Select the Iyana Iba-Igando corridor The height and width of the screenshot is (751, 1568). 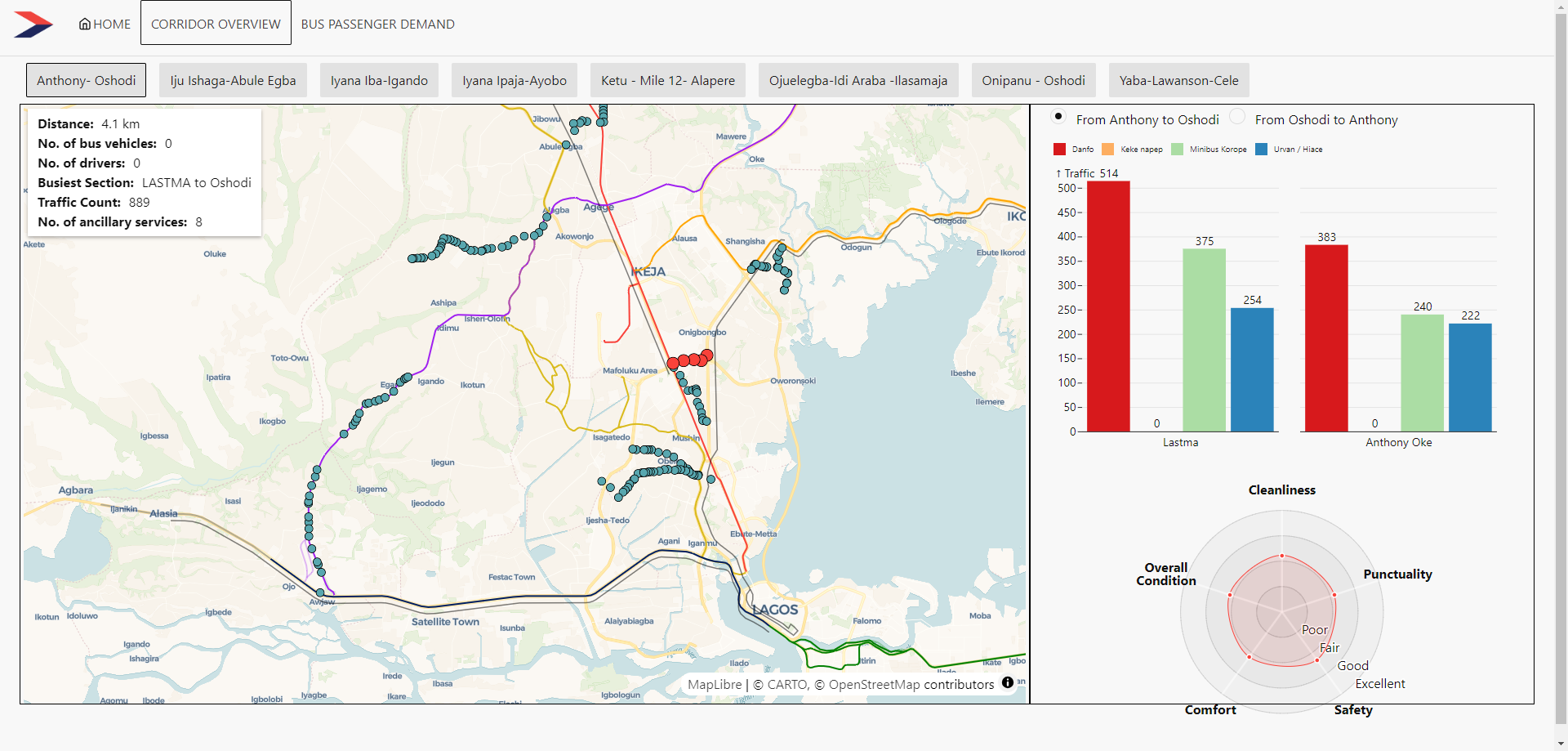(379, 80)
